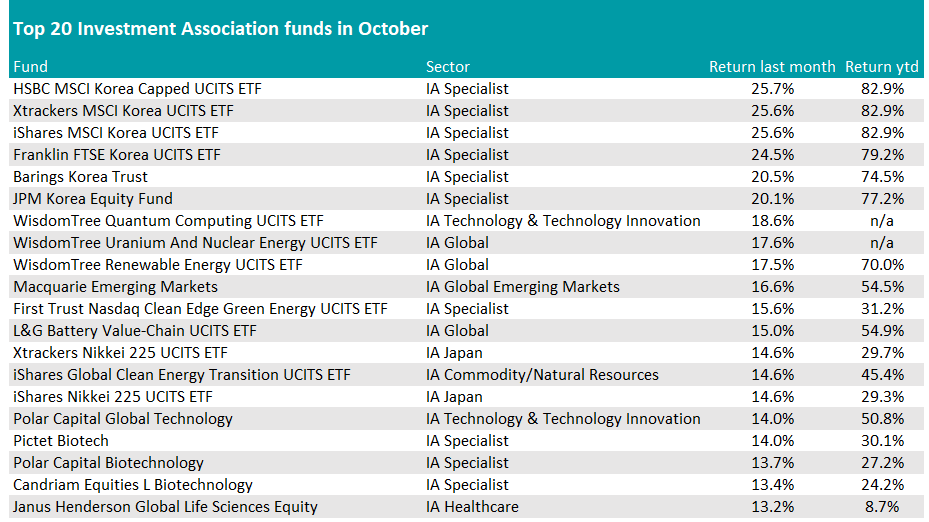This screenshot has width=929, height=522.
Task: Click the table title 'Top 20 Investment Association funds'
Action: pyautogui.click(x=220, y=29)
